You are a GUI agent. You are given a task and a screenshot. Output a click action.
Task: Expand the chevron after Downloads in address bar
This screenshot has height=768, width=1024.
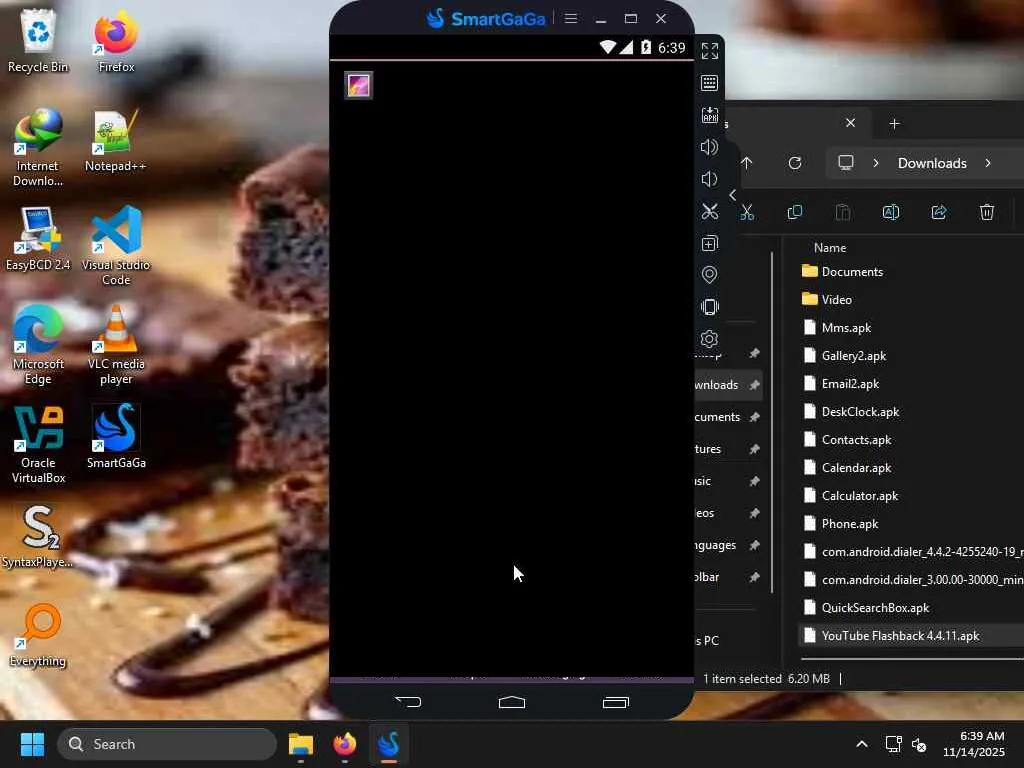988,163
